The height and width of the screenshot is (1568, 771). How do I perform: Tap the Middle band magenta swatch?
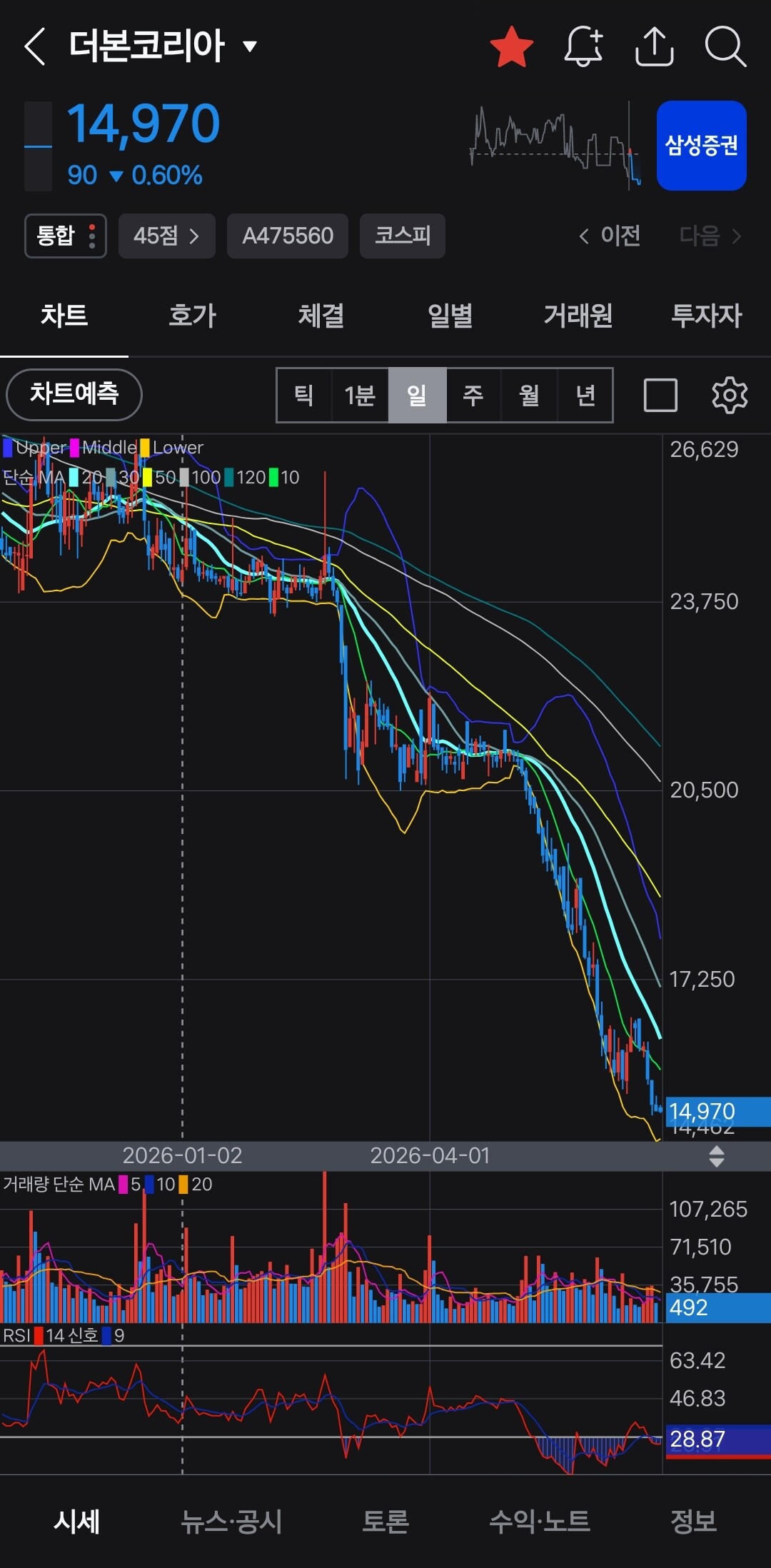(x=74, y=448)
